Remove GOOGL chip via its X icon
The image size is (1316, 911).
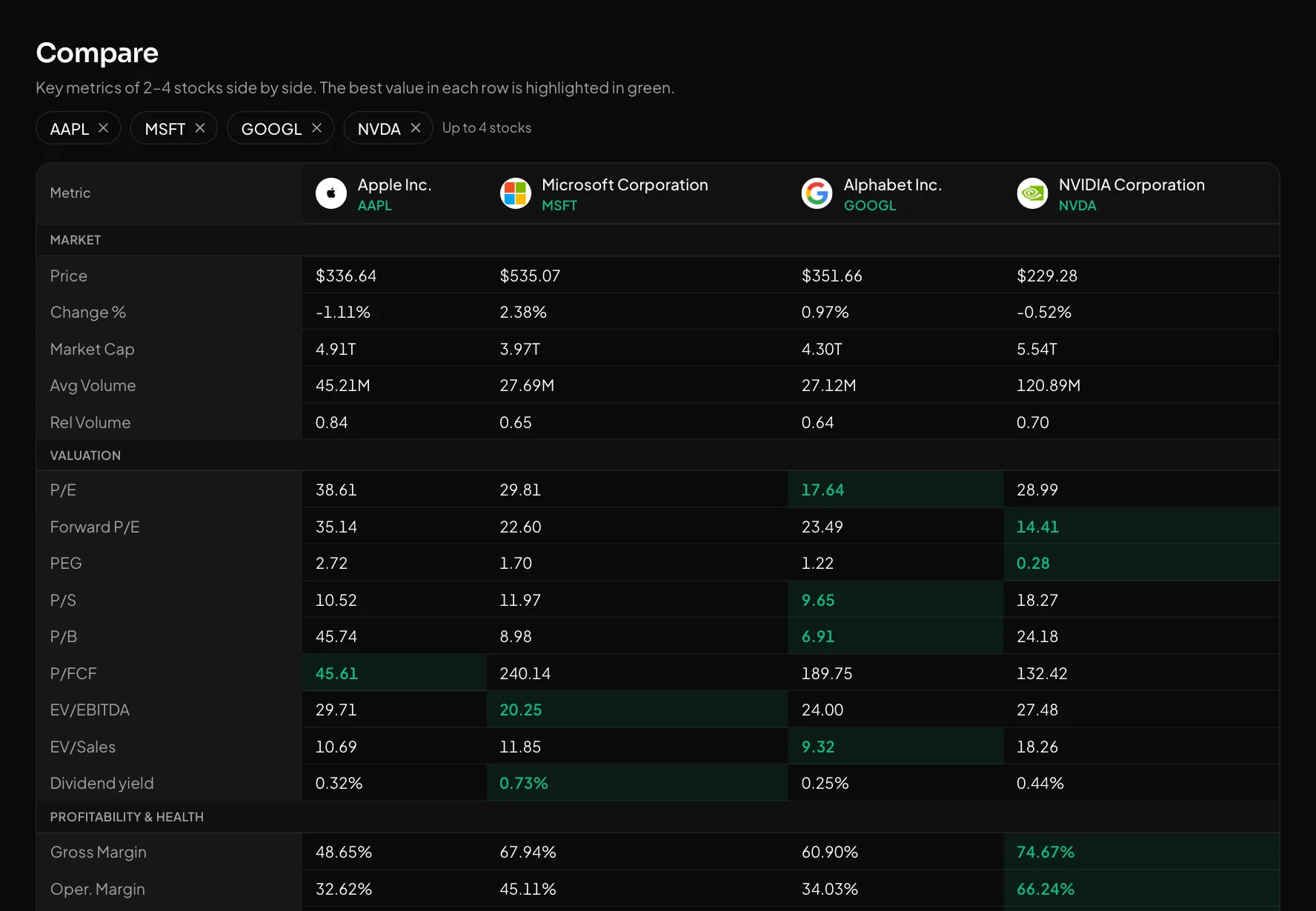click(317, 128)
